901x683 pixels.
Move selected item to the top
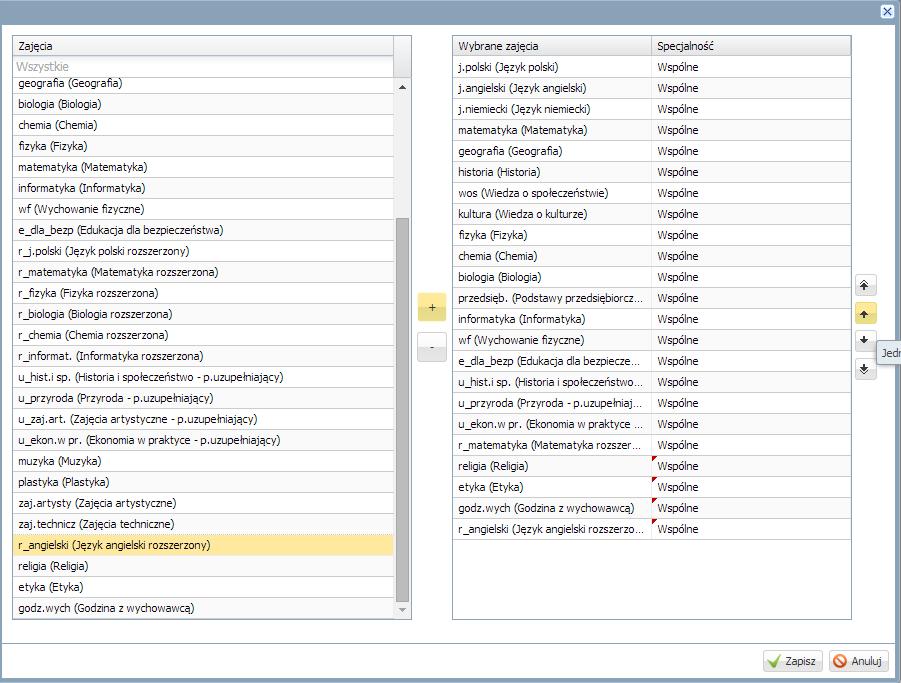coord(864,285)
